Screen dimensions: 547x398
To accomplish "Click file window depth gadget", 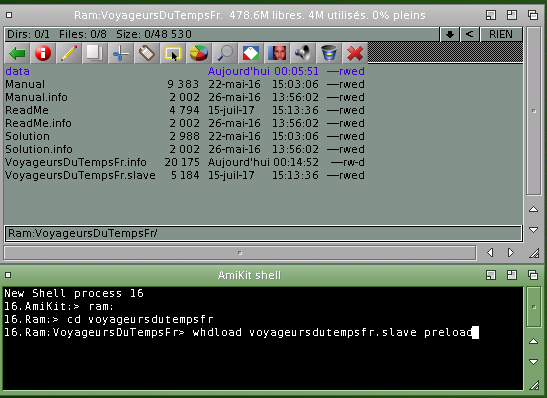I will [533, 15].
